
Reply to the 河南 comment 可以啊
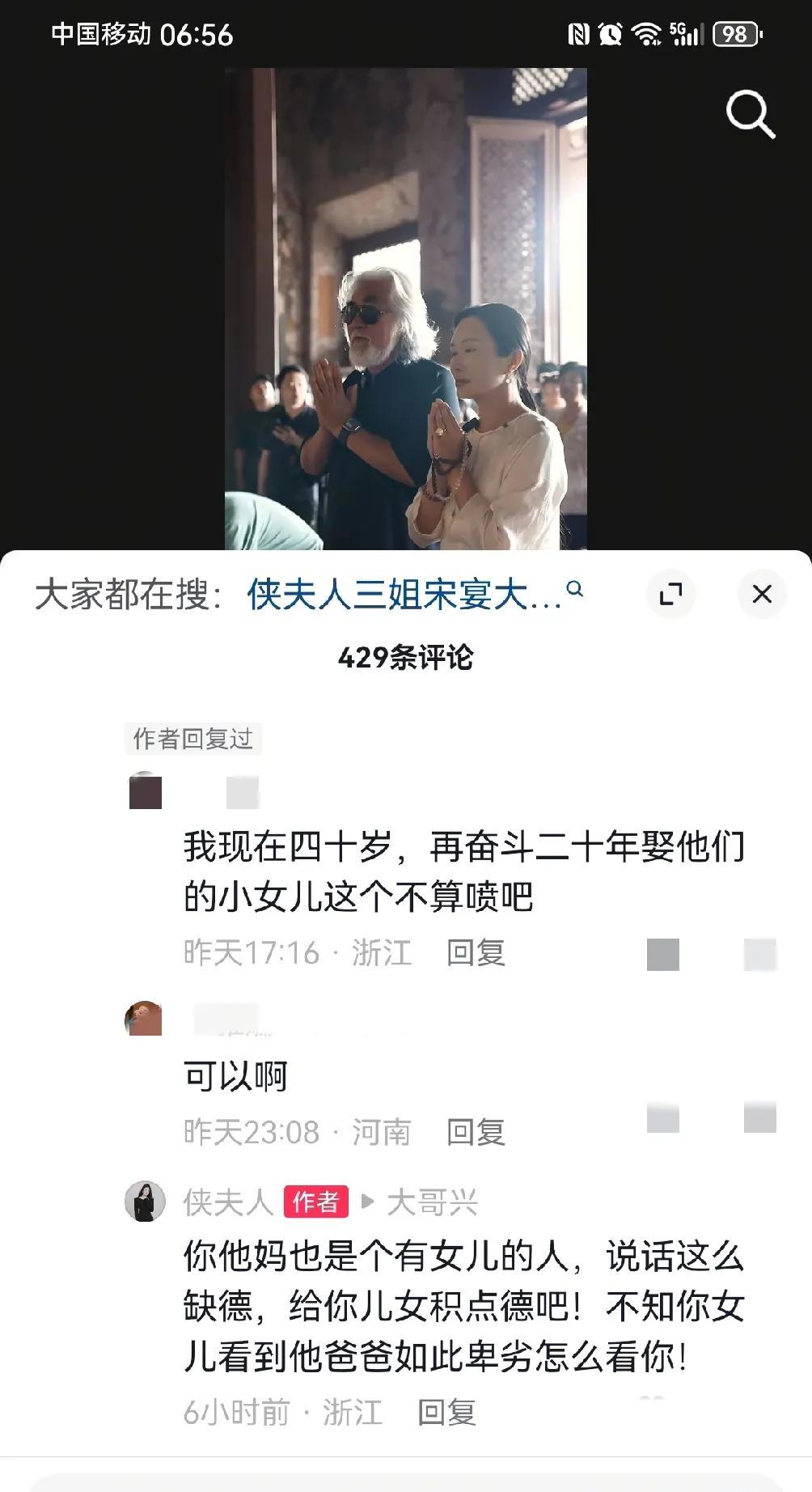pyautogui.click(x=476, y=1132)
